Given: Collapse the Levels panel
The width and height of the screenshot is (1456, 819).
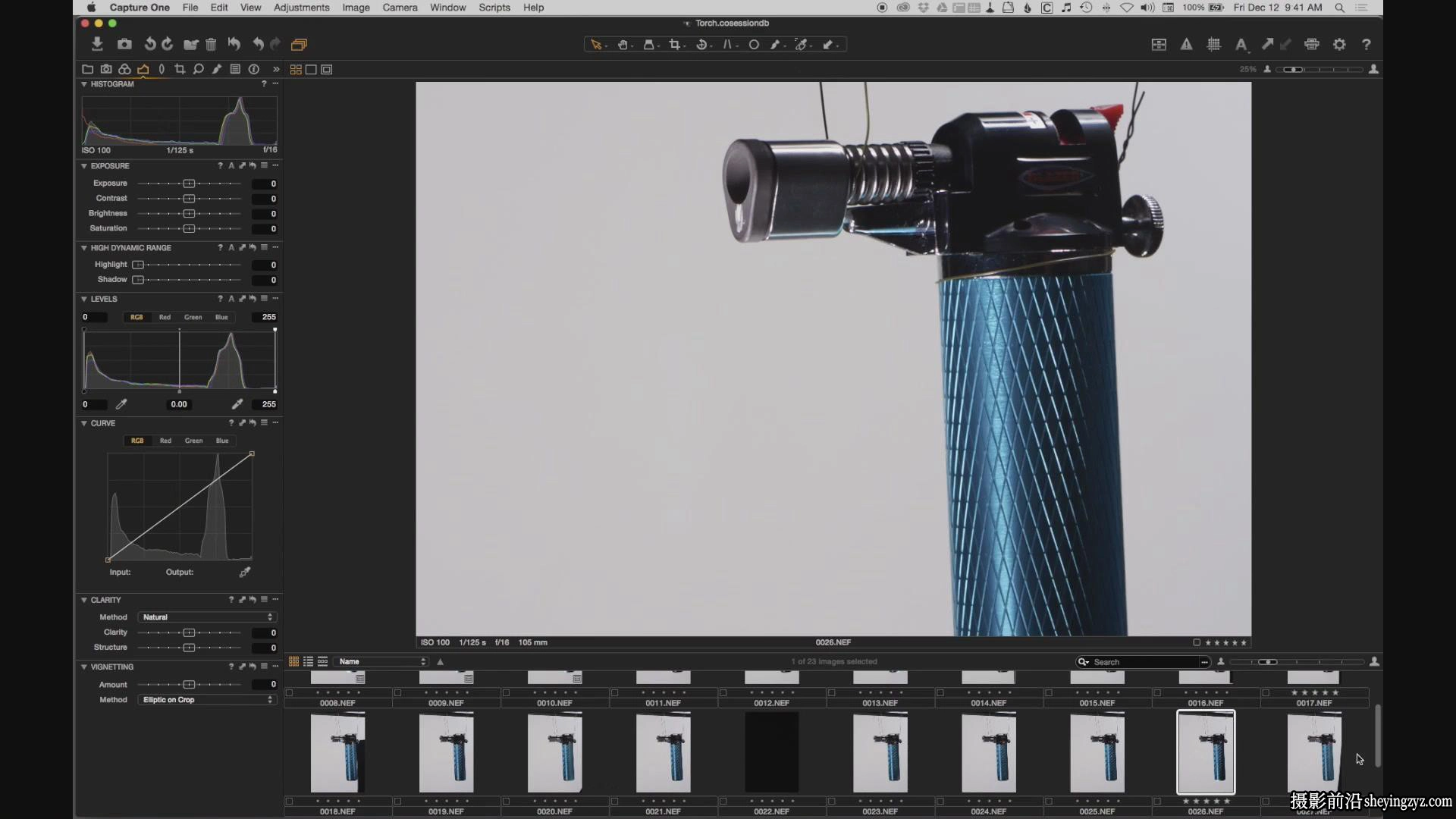Looking at the screenshot, I should pos(84,300).
